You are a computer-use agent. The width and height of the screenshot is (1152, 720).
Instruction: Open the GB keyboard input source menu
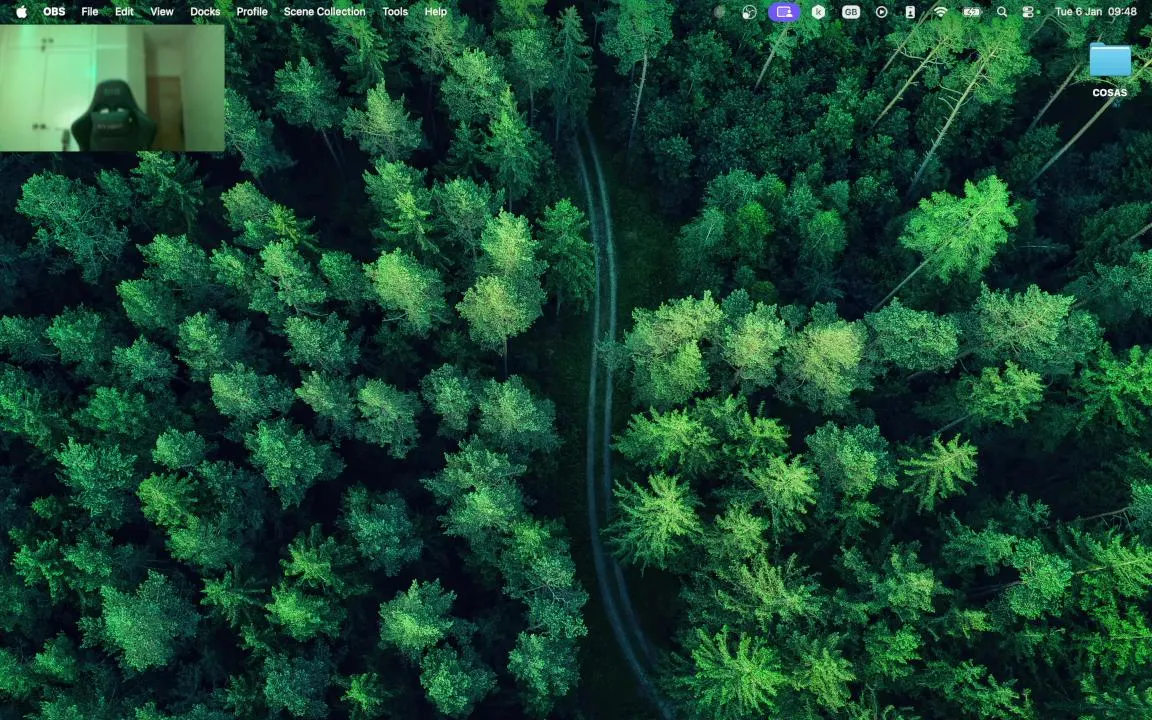(850, 12)
